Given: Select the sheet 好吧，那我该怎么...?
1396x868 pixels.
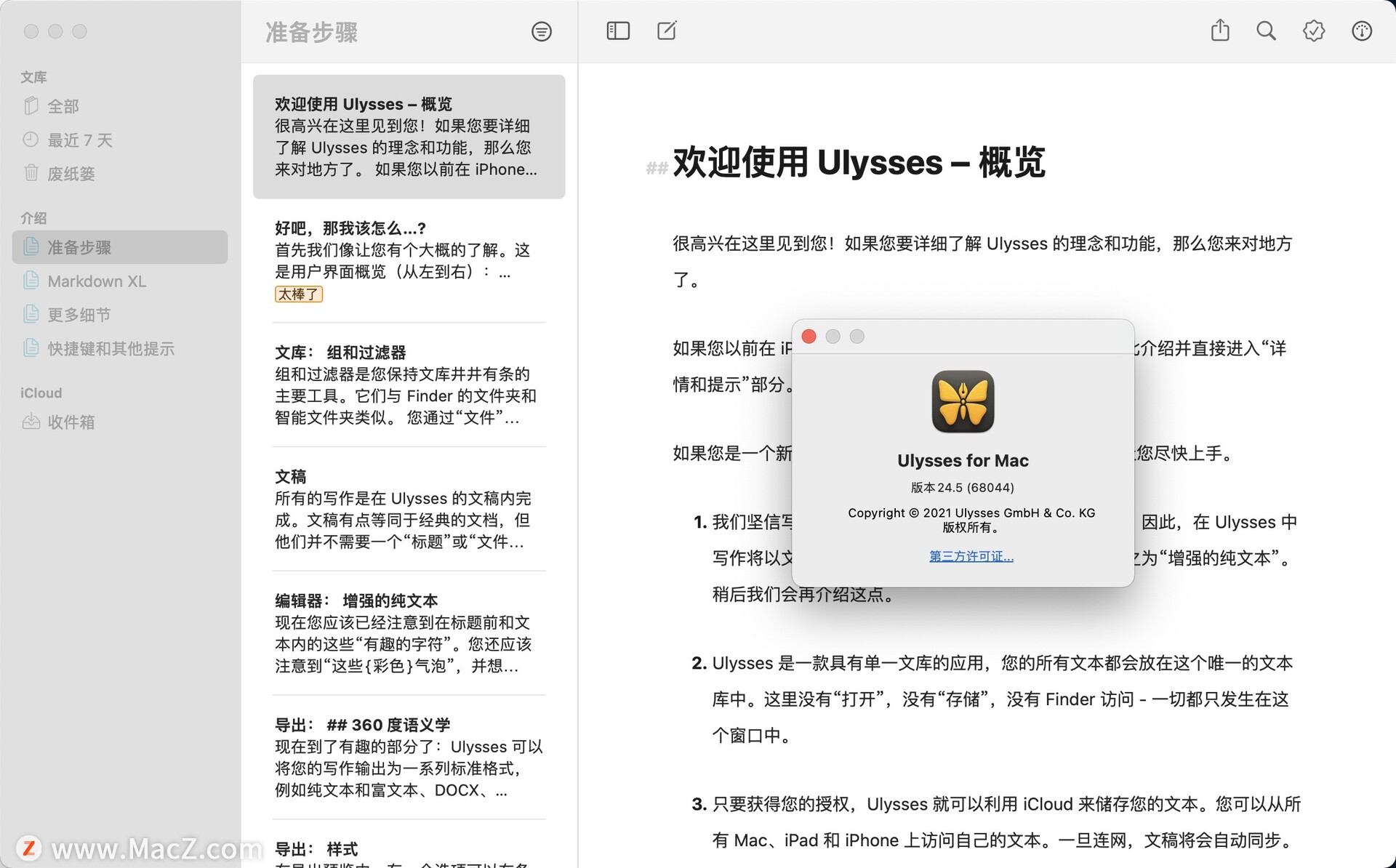Looking at the screenshot, I should point(409,261).
